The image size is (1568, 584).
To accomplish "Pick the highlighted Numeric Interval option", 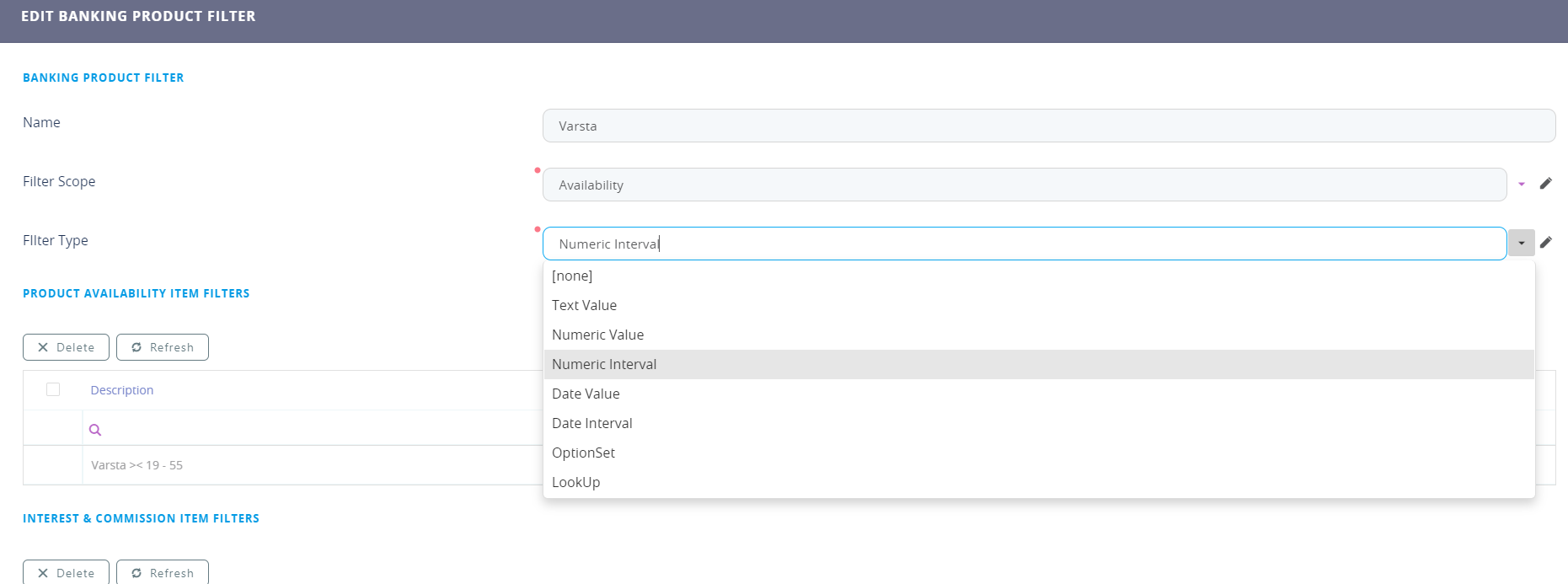I will (x=604, y=364).
